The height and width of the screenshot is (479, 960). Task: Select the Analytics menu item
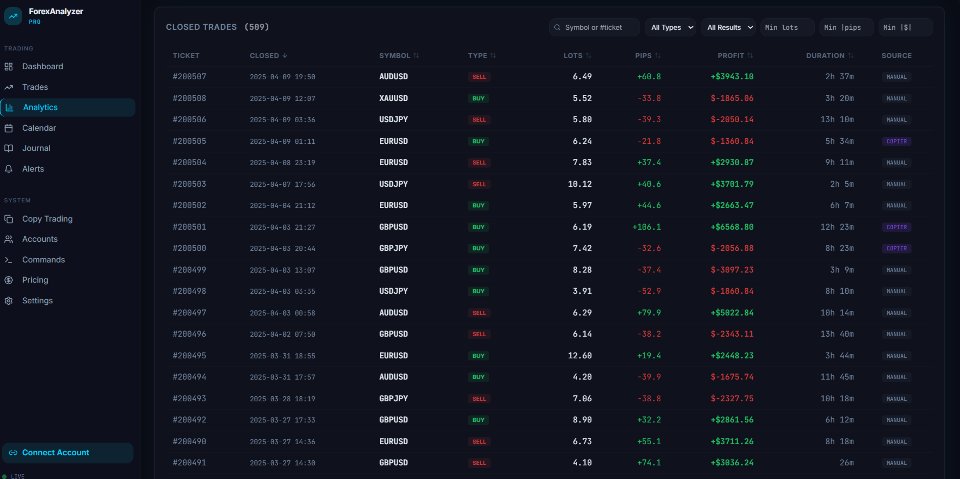point(68,107)
